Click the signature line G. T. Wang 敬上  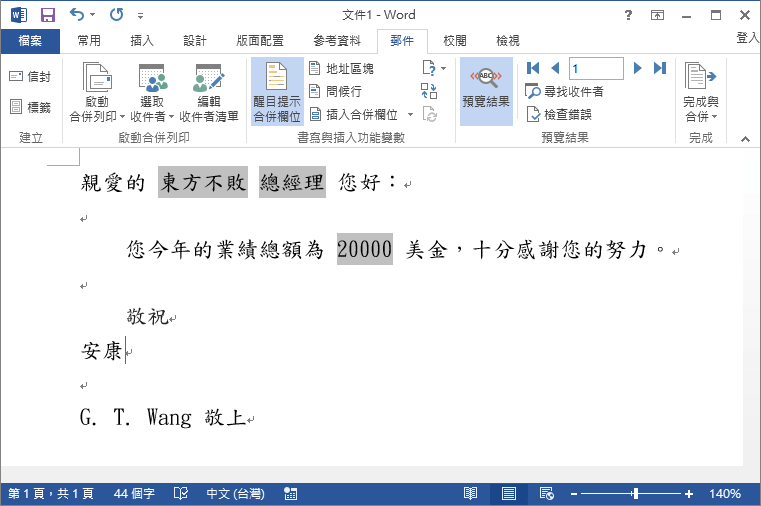tap(164, 417)
